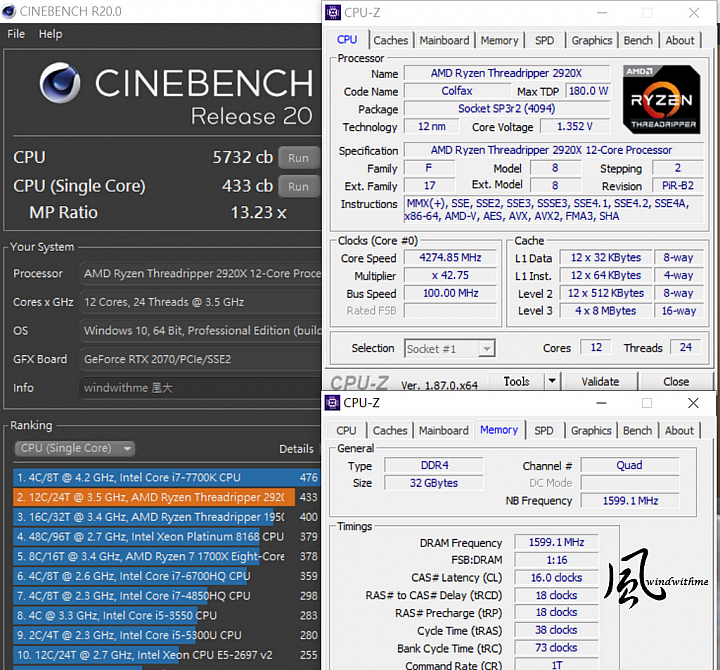Switch to SPD tab in lower CPU-Z

coord(544,431)
